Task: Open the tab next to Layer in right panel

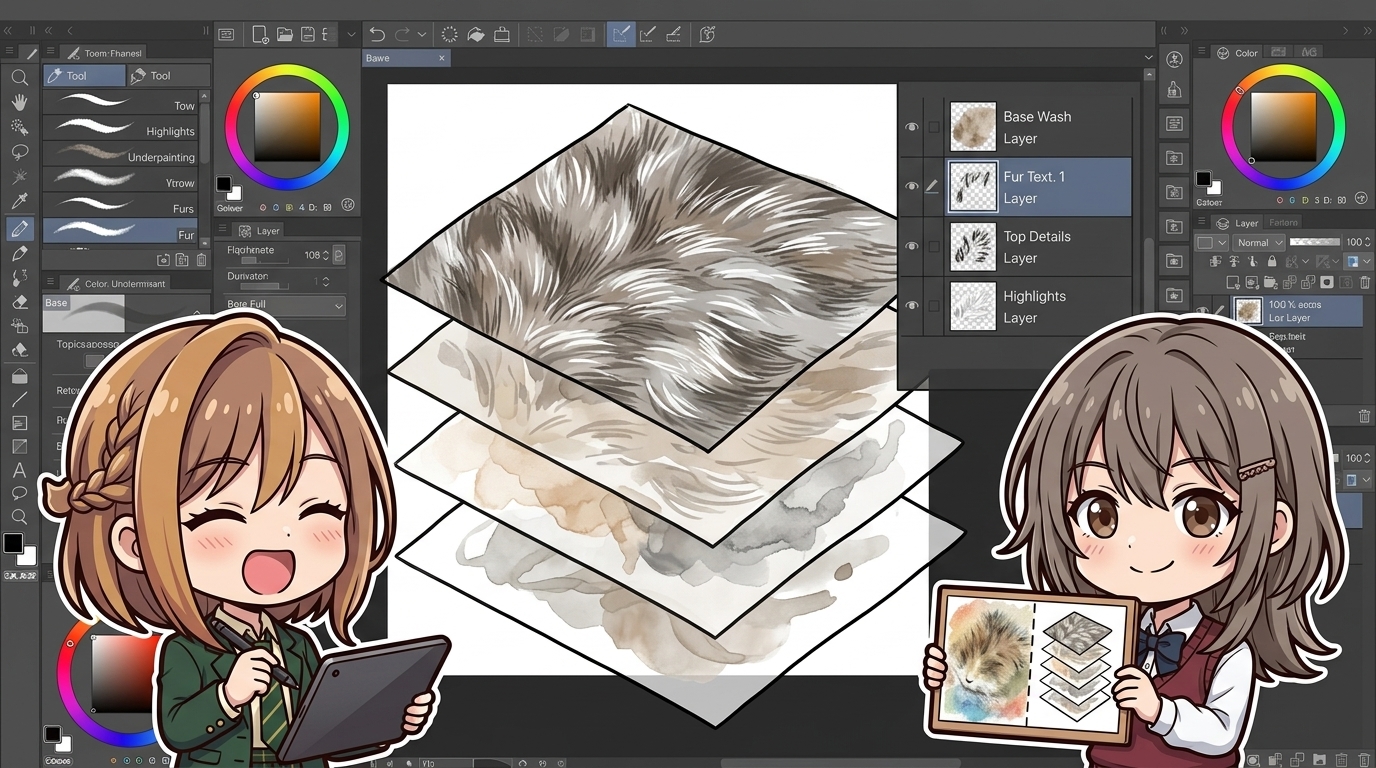Action: pyautogui.click(x=1283, y=223)
